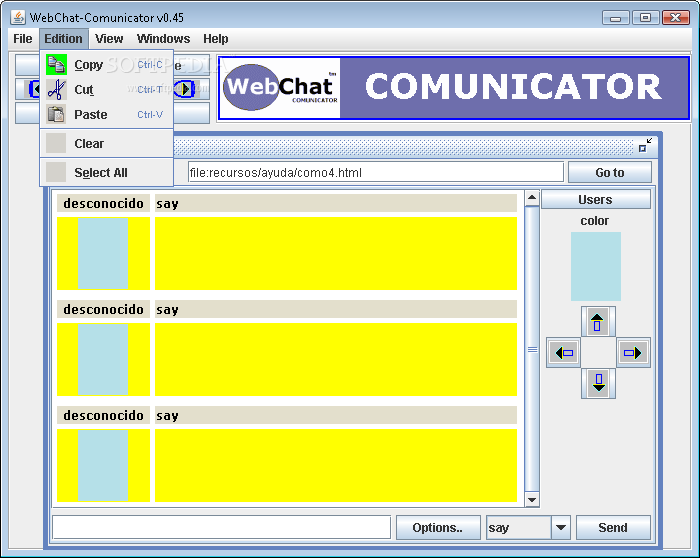Click the Go to button

(x=609, y=172)
